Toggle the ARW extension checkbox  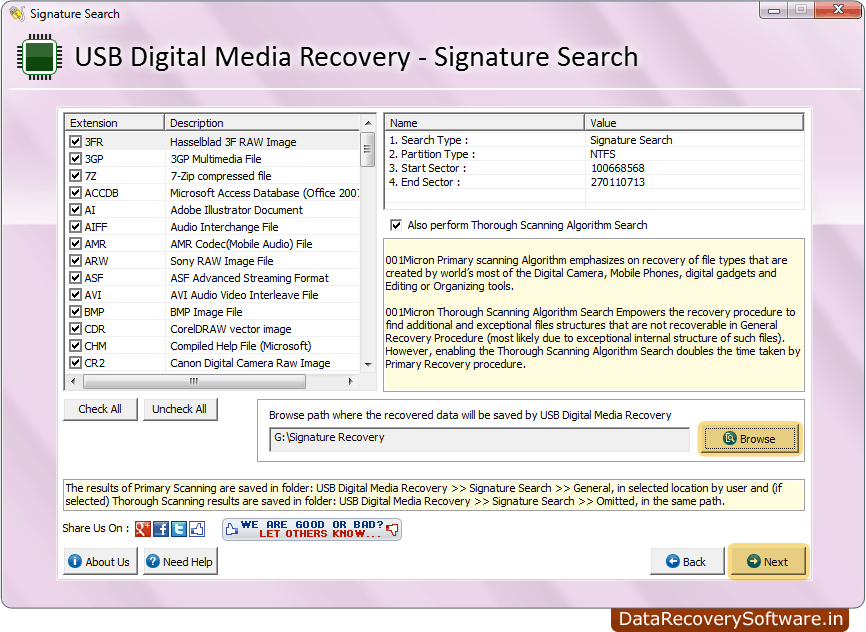(x=76, y=260)
